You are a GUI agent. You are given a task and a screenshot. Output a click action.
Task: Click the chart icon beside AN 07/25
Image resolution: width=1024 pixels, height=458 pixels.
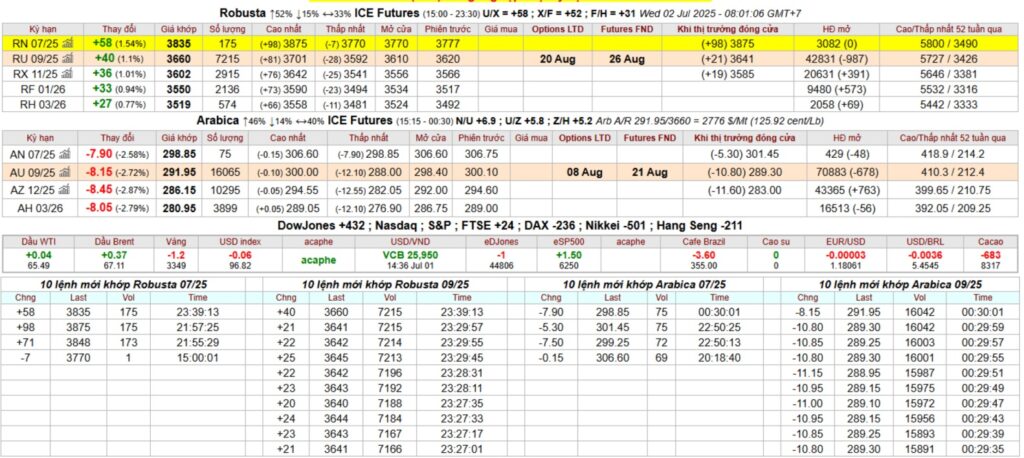point(65,154)
